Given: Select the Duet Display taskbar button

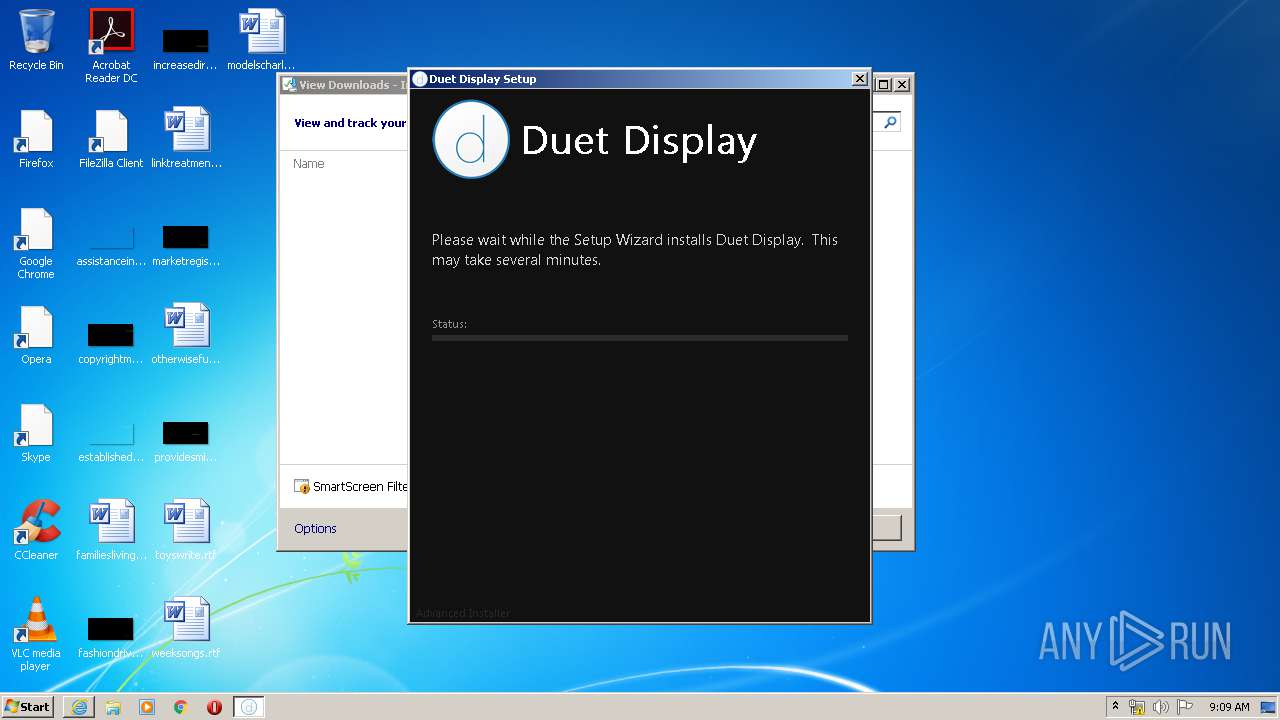Looking at the screenshot, I should tap(249, 707).
